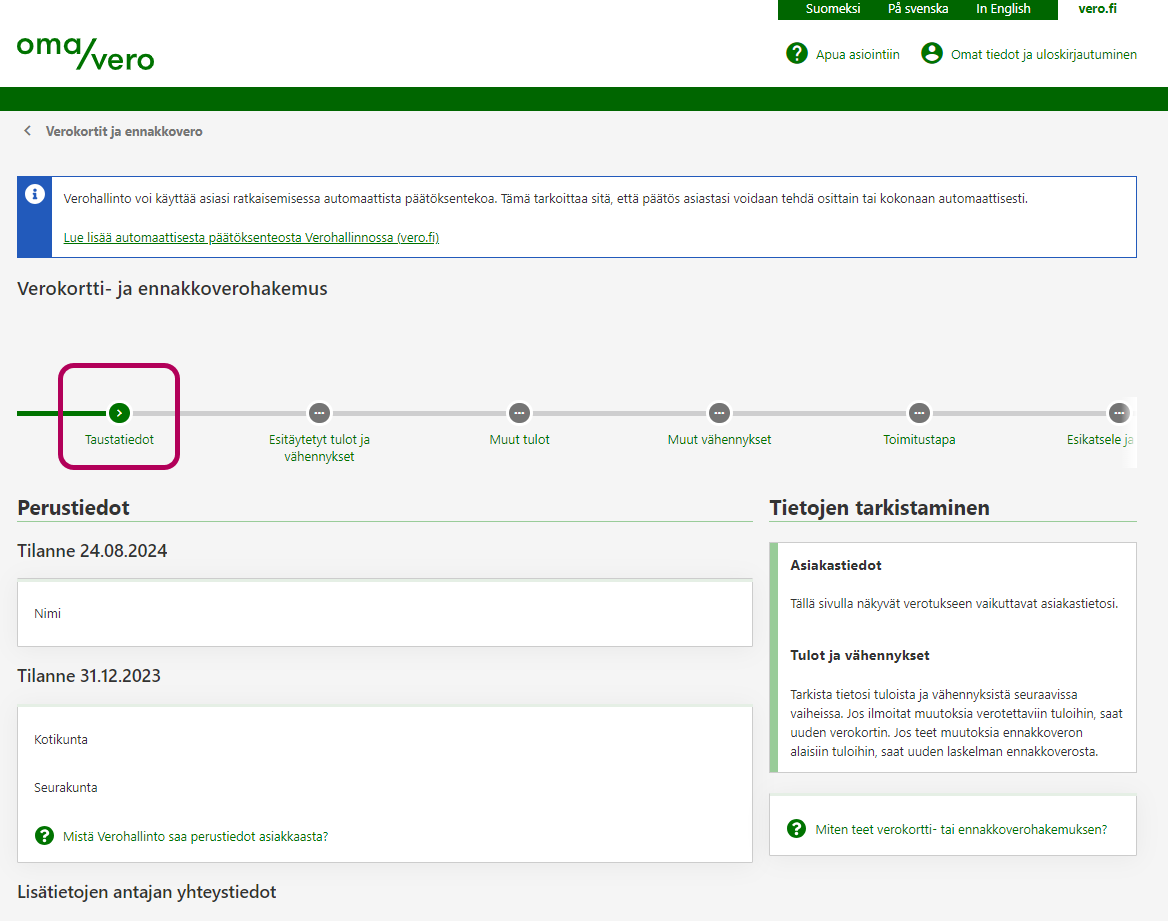Go back to Verokortit ja ennakkovero
1168x921 pixels.
[124, 131]
